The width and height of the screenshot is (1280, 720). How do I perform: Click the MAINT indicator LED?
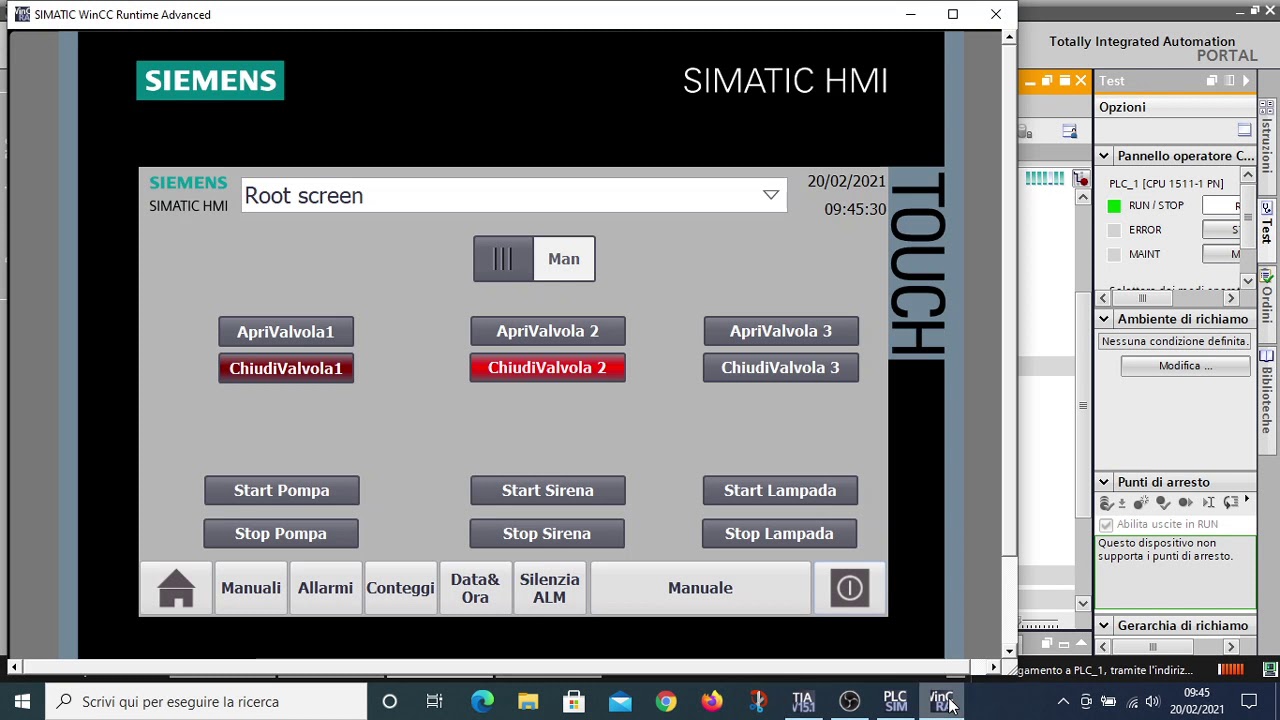[x=1114, y=254]
